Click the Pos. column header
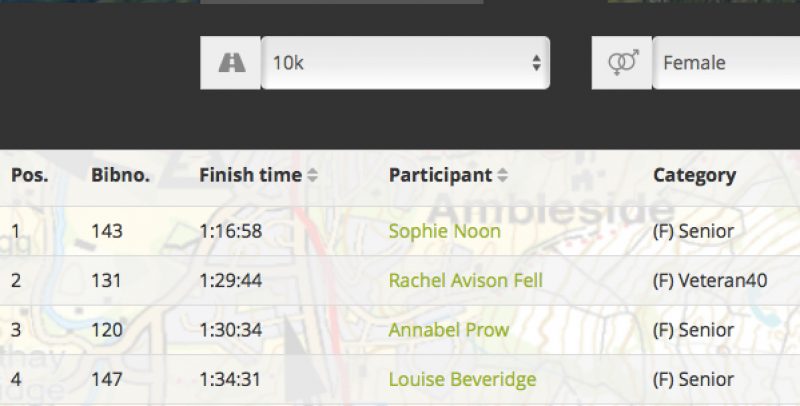The width and height of the screenshot is (800, 406). (30, 175)
